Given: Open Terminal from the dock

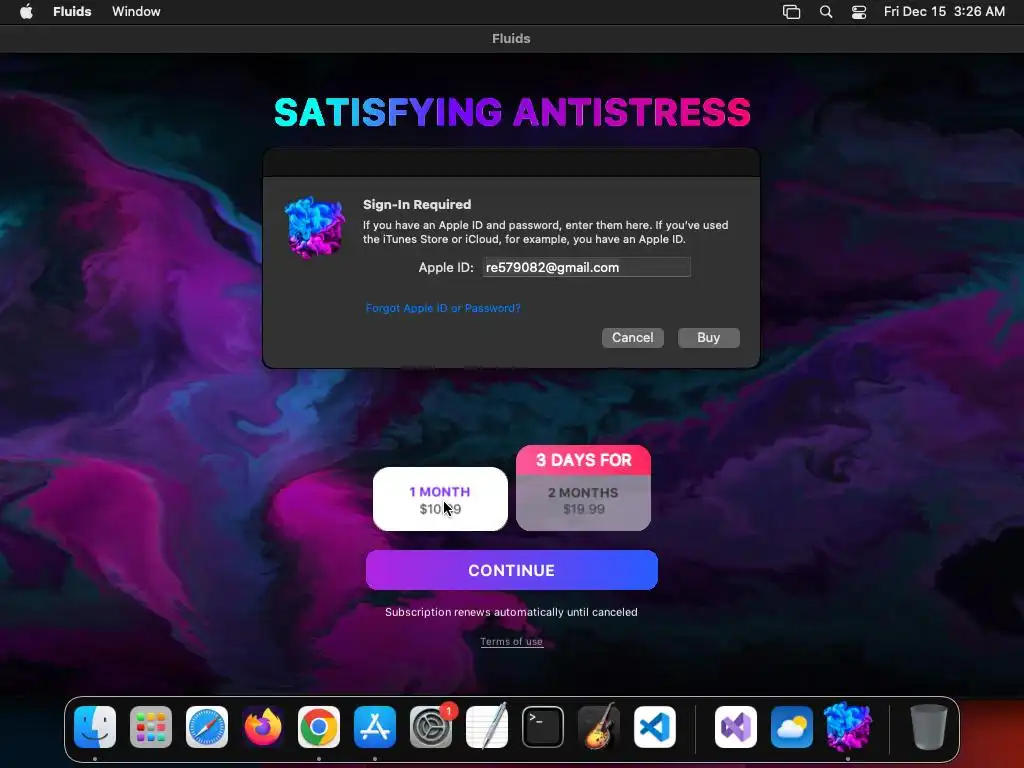Looking at the screenshot, I should pos(543,727).
